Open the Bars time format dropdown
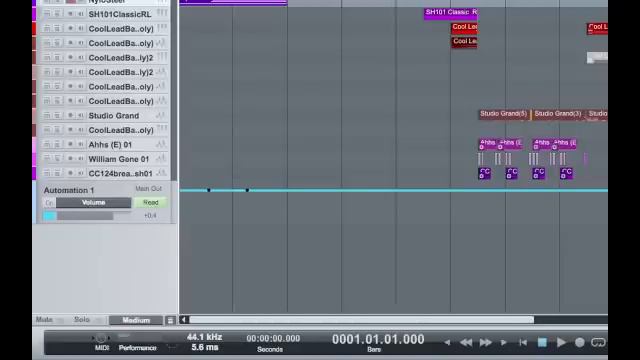The image size is (640, 360). coord(374,349)
